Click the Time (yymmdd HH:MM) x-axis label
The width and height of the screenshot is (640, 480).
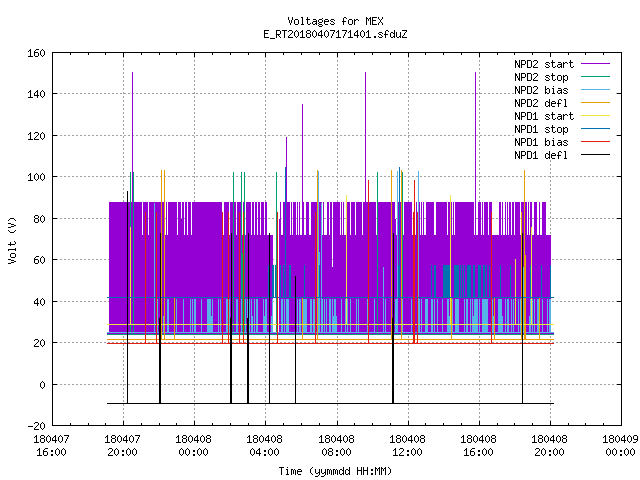click(335, 471)
